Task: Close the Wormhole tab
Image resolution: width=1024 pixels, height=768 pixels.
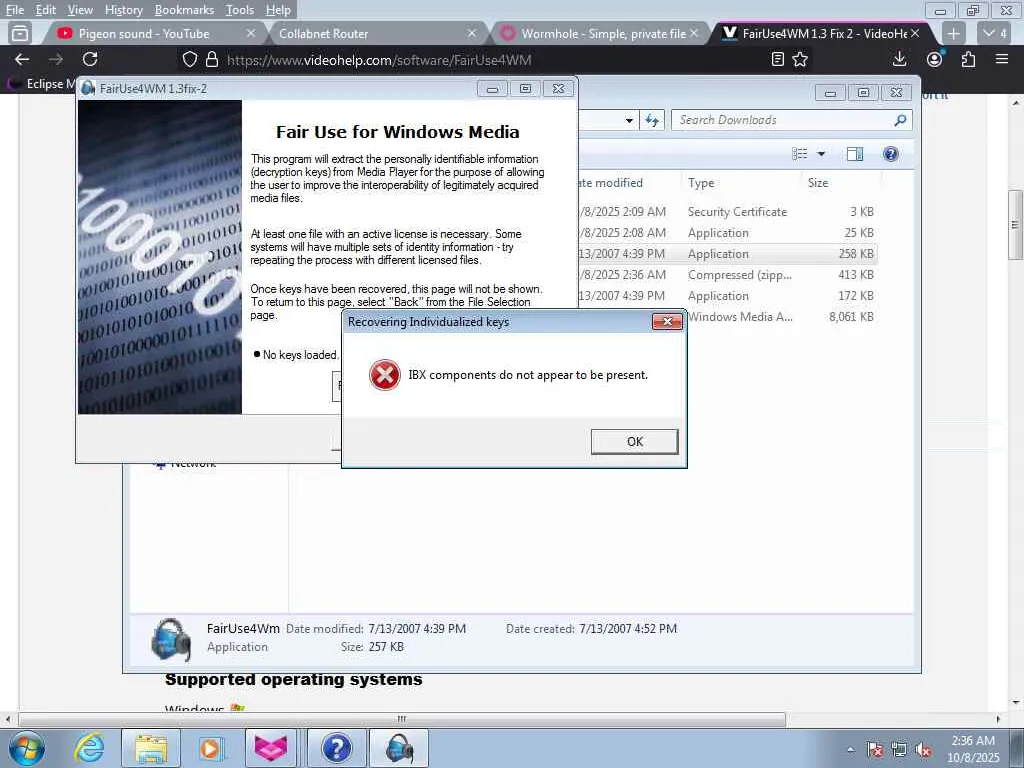Action: tap(694, 33)
